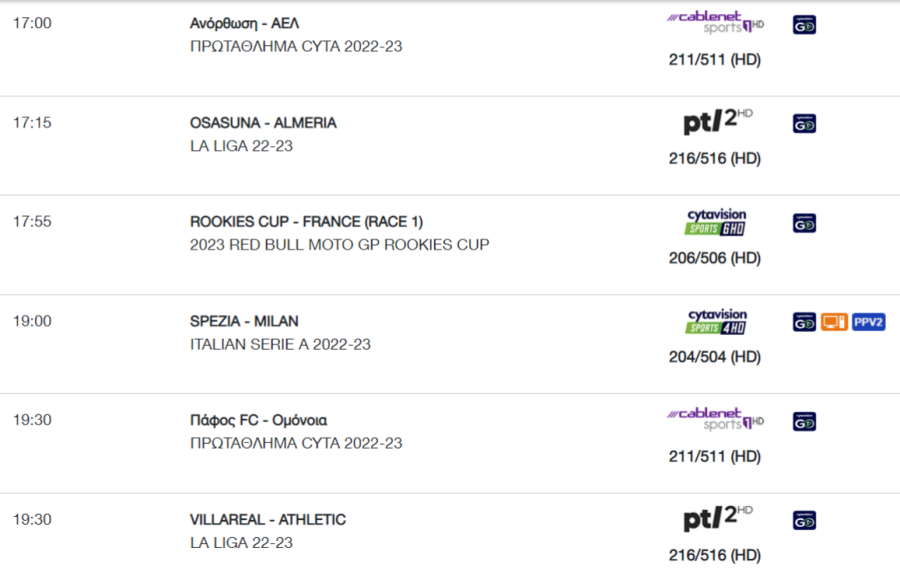900x576 pixels.
Task: Click Cytavision GO icon for Ανόρθωση - ΑΕΛ
Action: pos(804,25)
